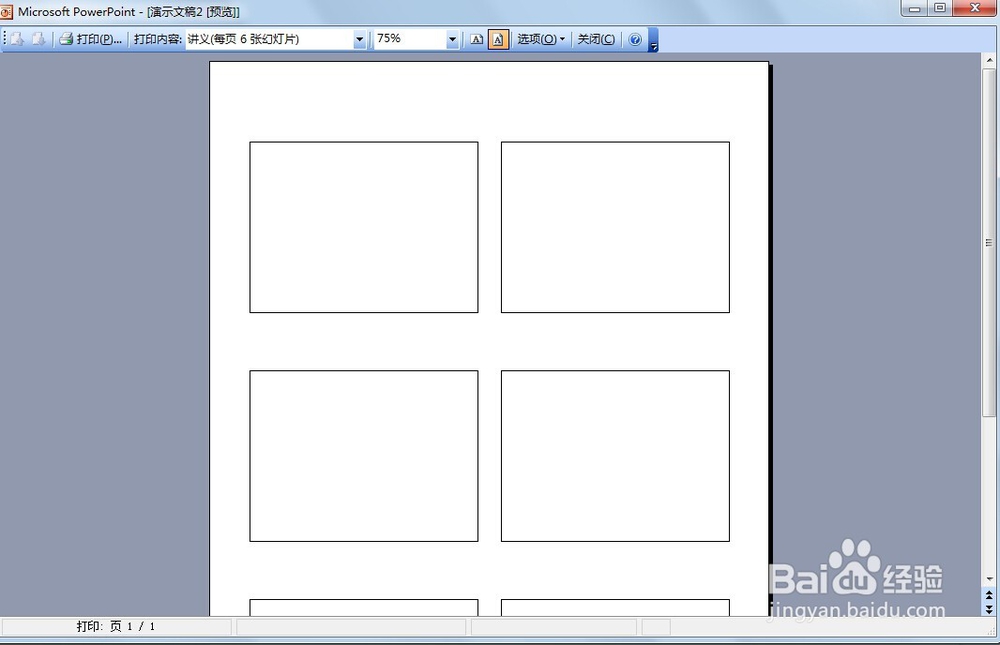1000x645 pixels.
Task: Click the 打印(P)... print button
Action: 91,39
